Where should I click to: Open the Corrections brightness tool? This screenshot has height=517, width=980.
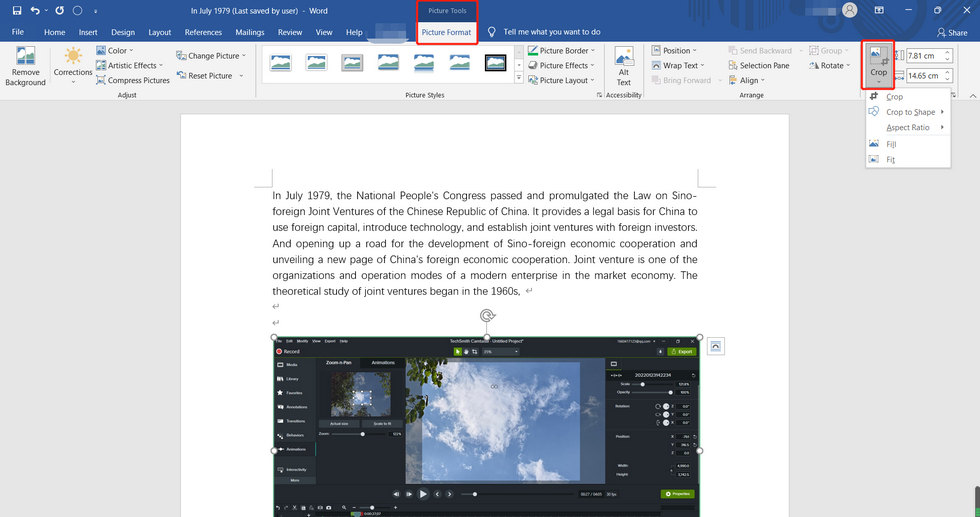click(73, 62)
